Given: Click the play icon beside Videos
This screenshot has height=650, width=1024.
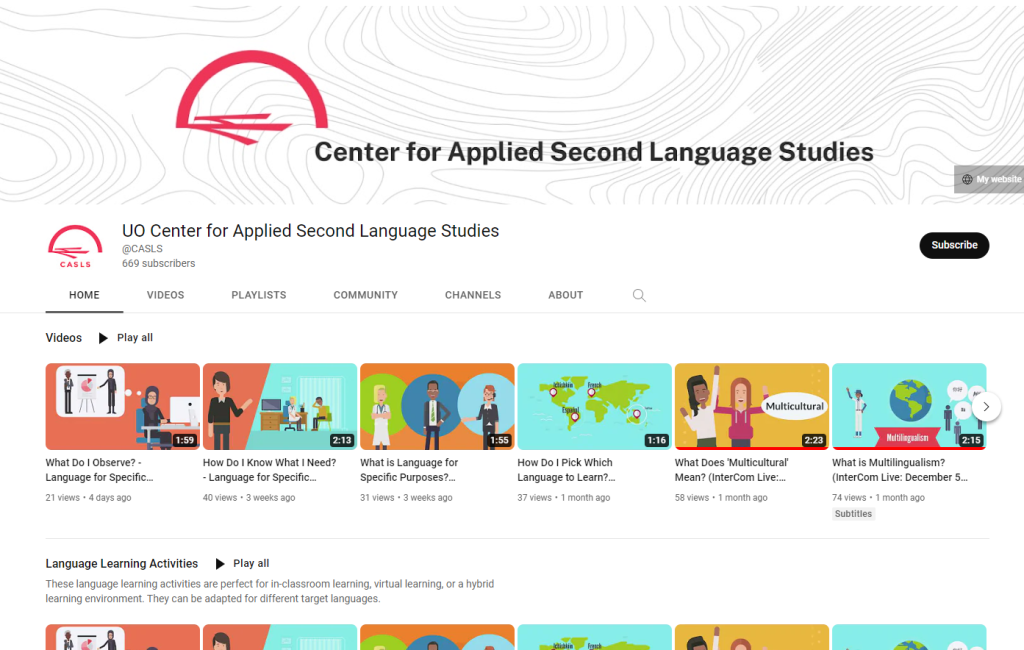Looking at the screenshot, I should (103, 338).
